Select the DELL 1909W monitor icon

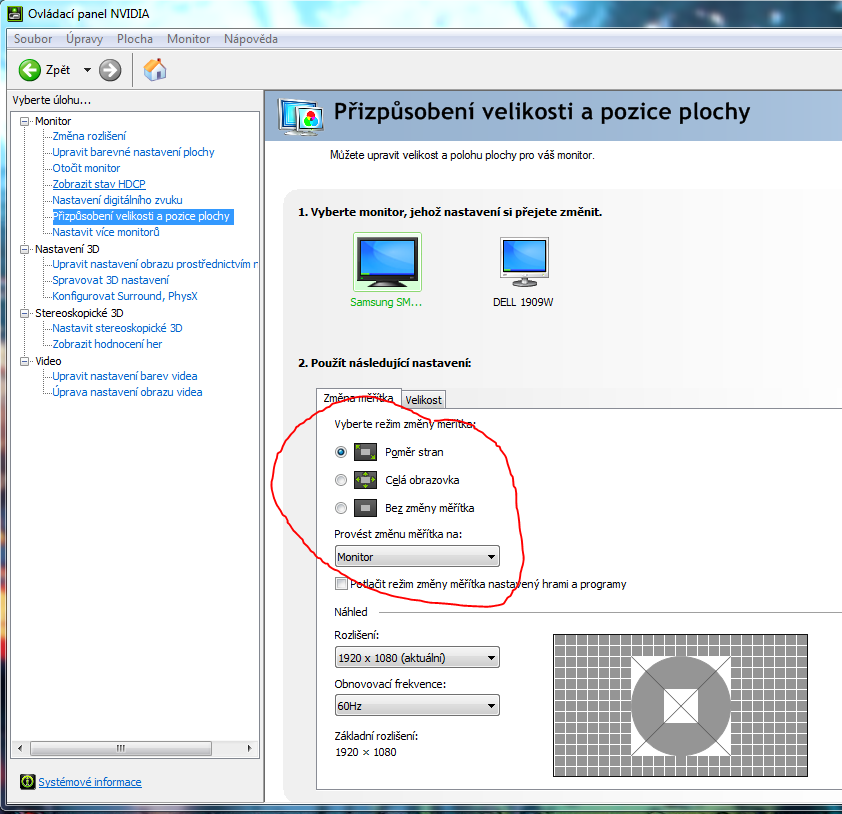(523, 262)
